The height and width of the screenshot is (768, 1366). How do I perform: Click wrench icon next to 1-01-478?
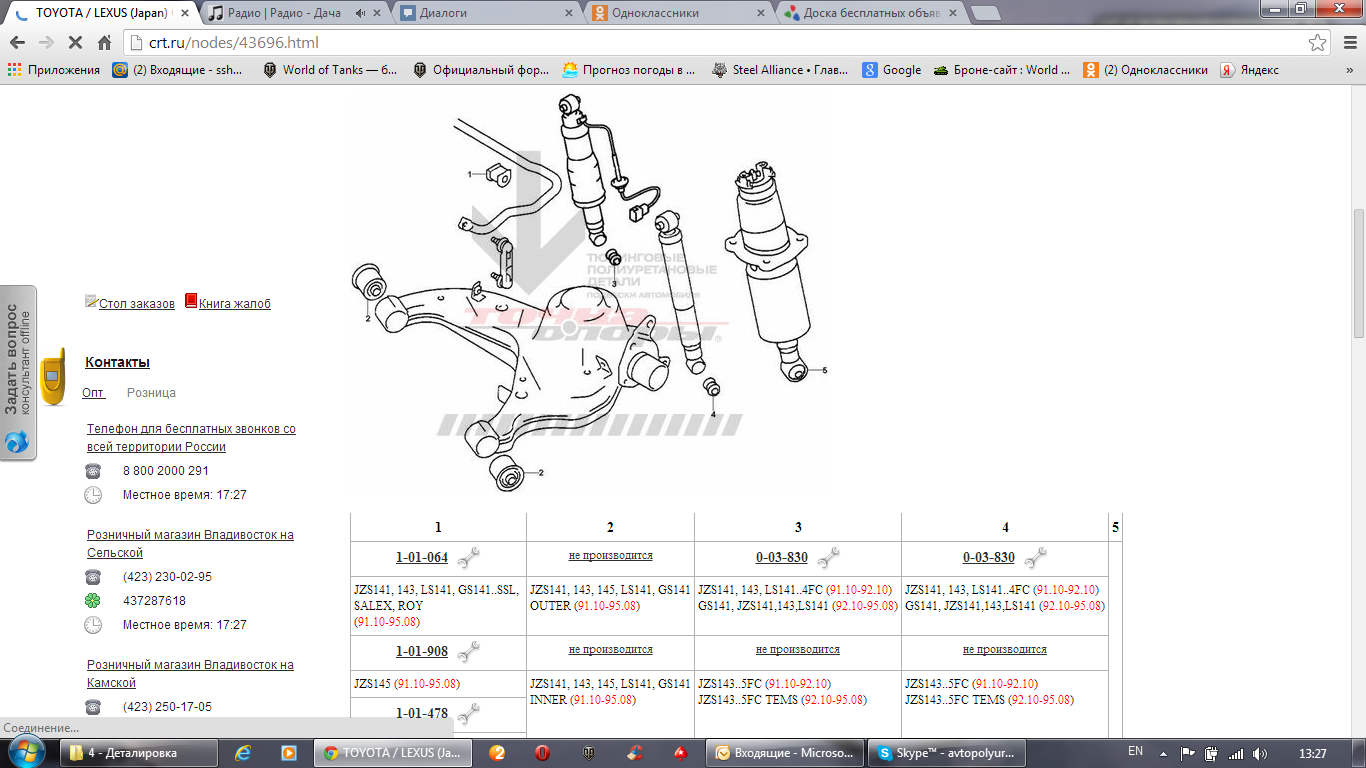(x=468, y=714)
